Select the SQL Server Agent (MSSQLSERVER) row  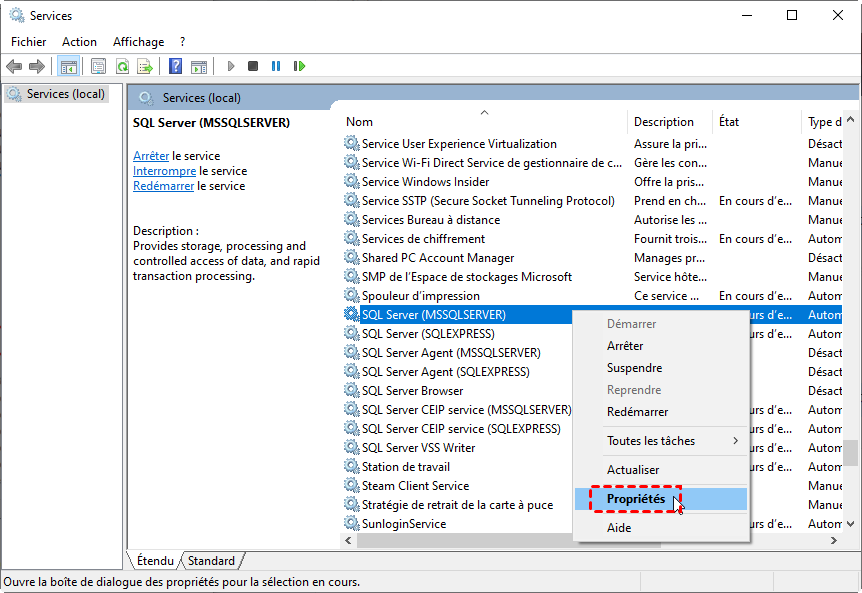click(x=457, y=352)
